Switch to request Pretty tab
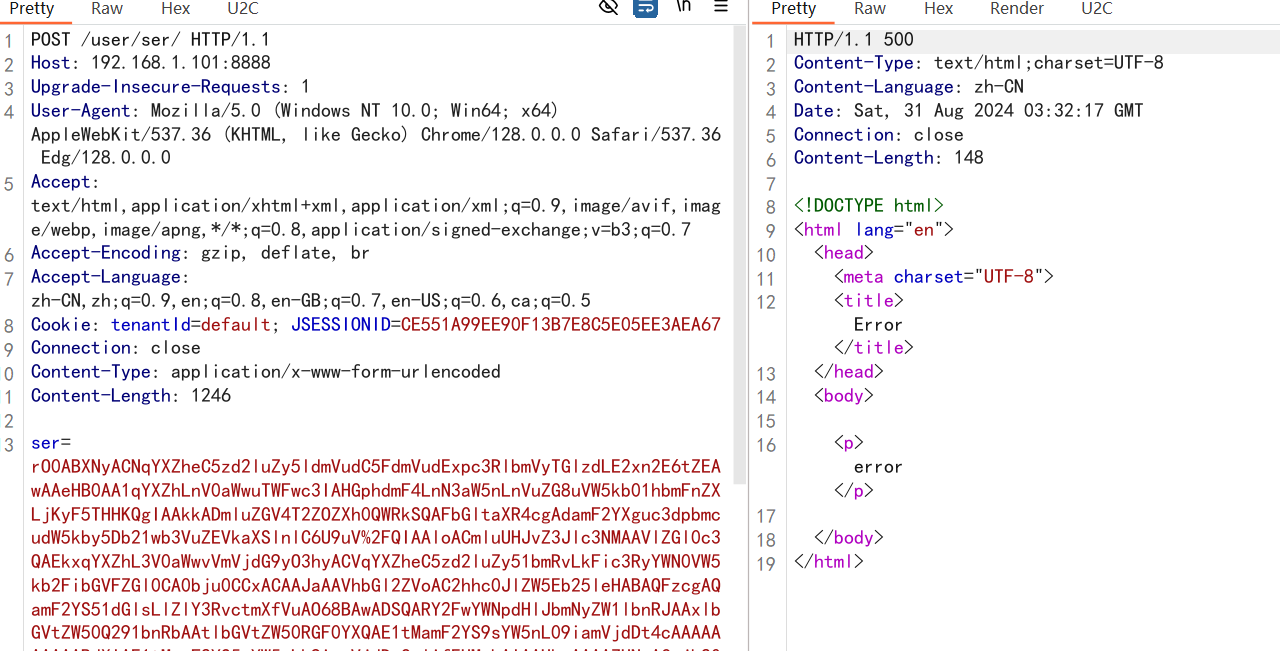This screenshot has height=651, width=1280. tap(32, 9)
